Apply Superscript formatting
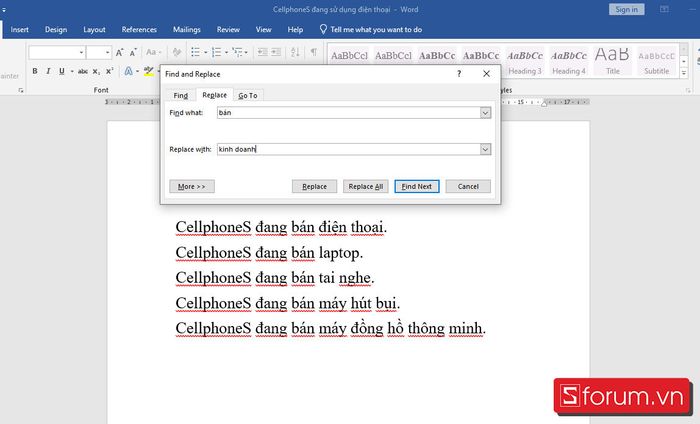The image size is (700, 424). [x=109, y=71]
